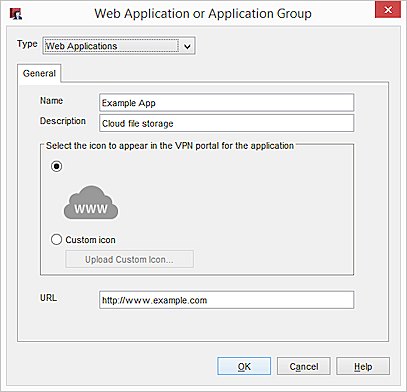
Task: Click the Description input field
Action: (226, 123)
